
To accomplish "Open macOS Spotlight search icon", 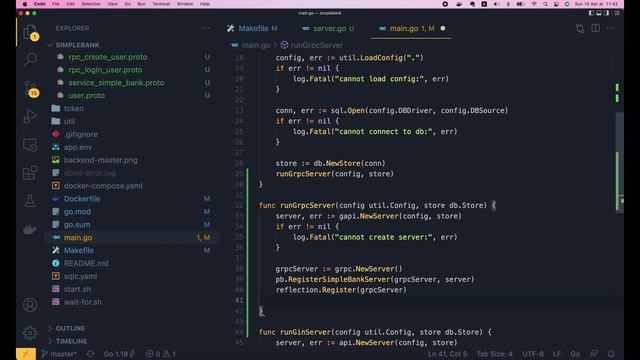I will (545, 4).
